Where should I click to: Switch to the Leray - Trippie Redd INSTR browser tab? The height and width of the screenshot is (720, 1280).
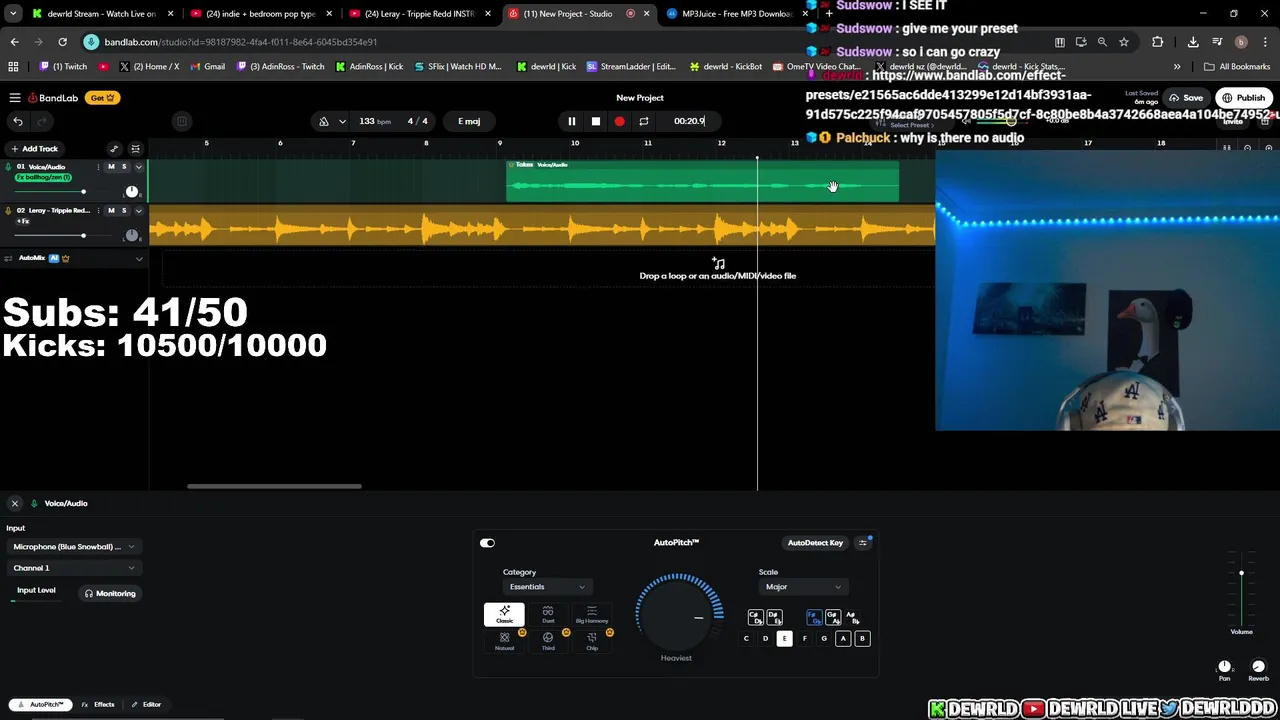click(x=418, y=14)
